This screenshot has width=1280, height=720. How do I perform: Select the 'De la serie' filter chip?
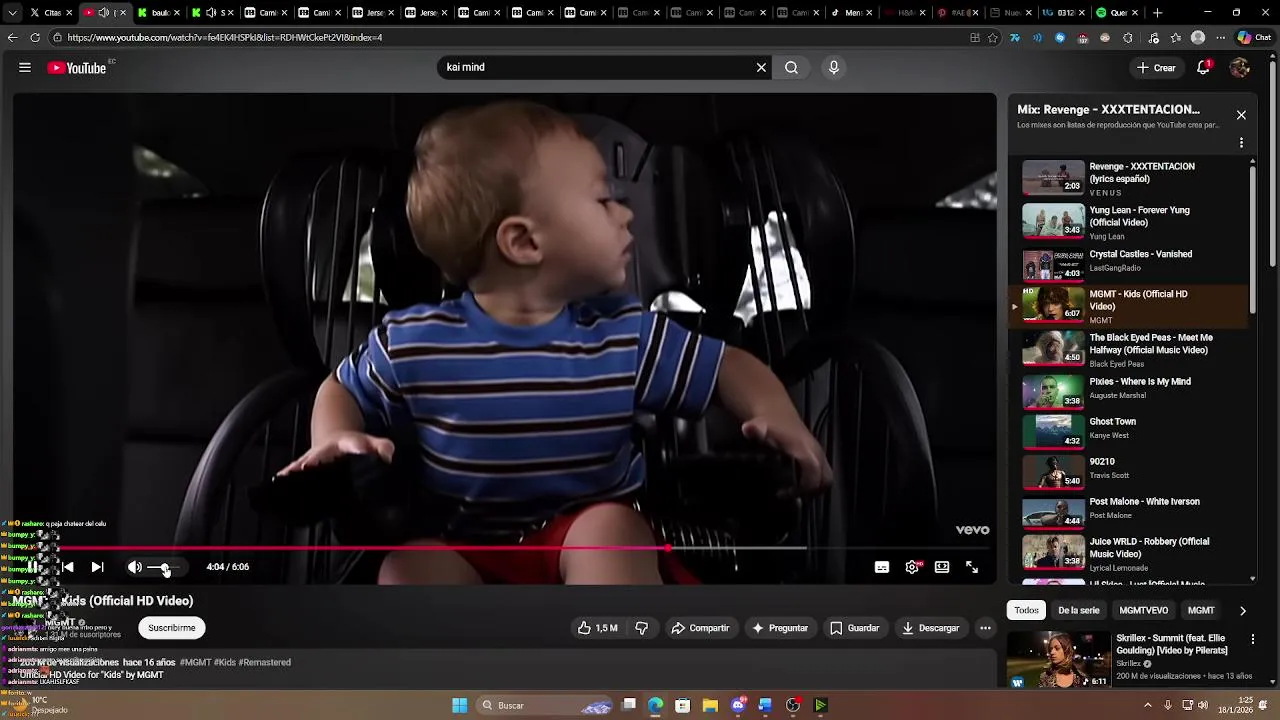tap(1078, 610)
